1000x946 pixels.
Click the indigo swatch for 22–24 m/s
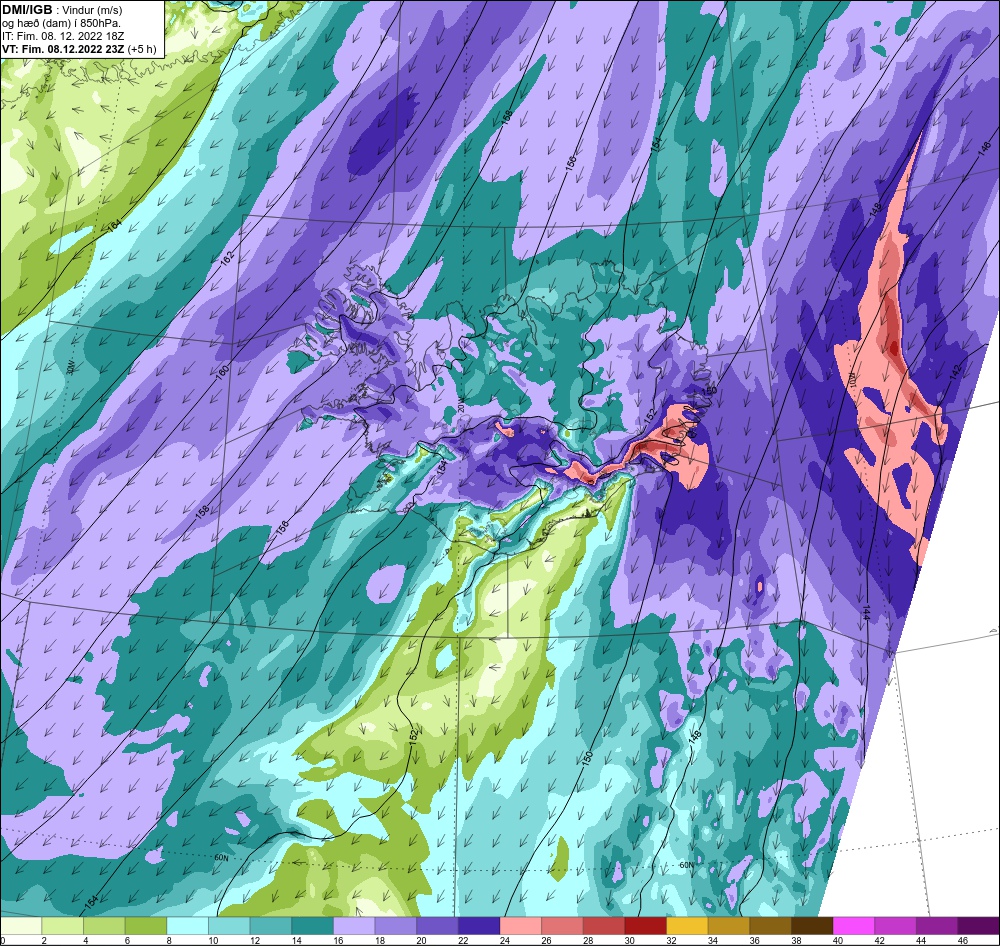(x=479, y=925)
